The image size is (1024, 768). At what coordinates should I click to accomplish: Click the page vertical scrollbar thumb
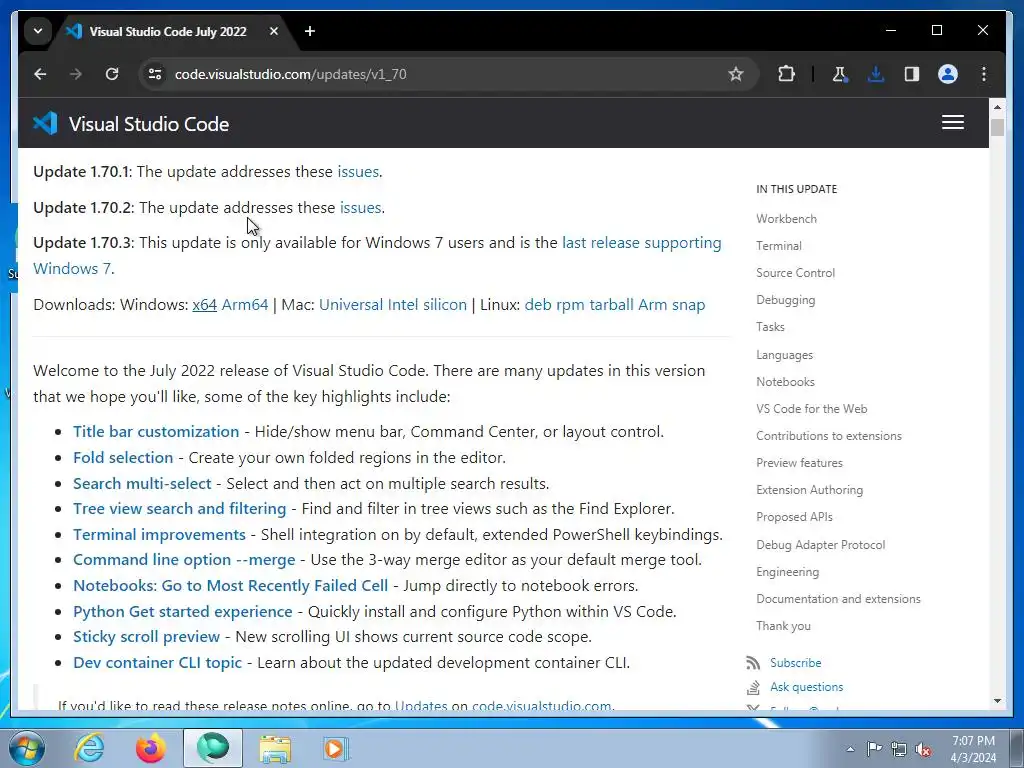[997, 127]
